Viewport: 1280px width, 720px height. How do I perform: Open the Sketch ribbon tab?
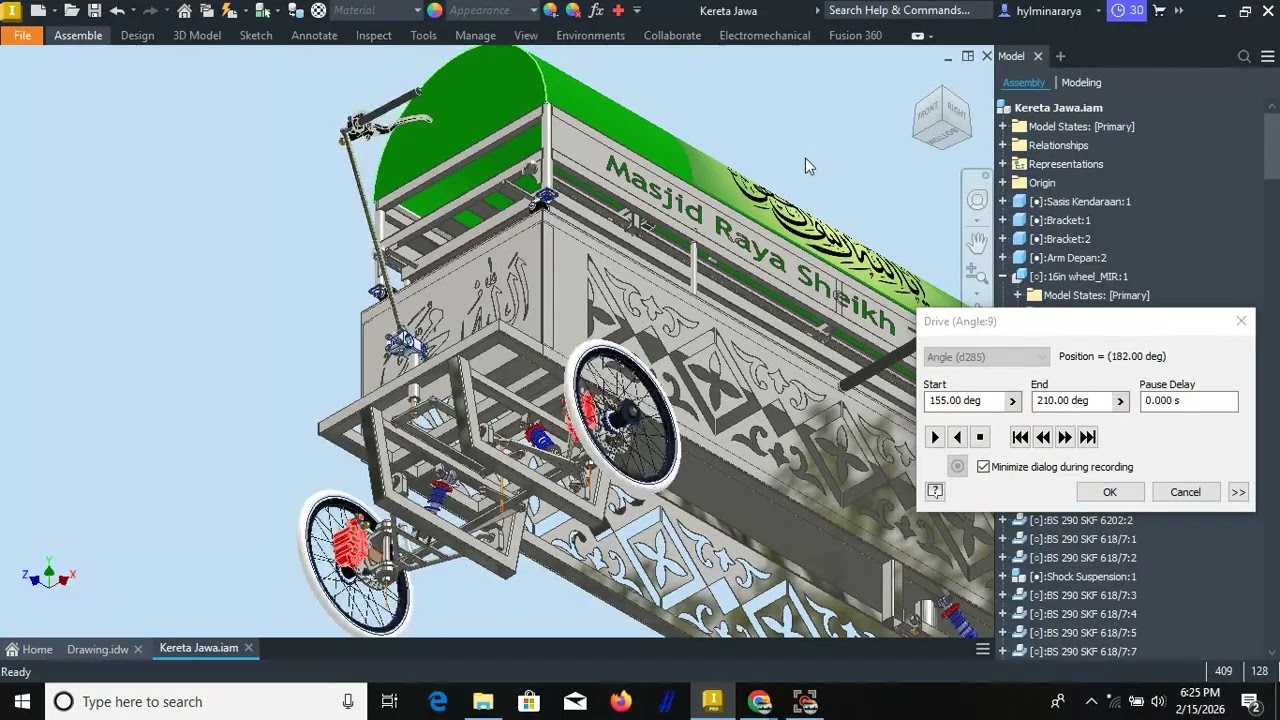[256, 35]
